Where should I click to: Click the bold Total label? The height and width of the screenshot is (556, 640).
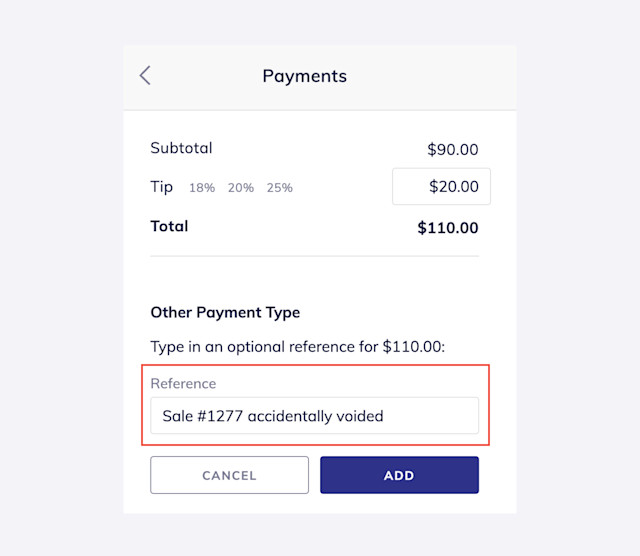tap(169, 226)
